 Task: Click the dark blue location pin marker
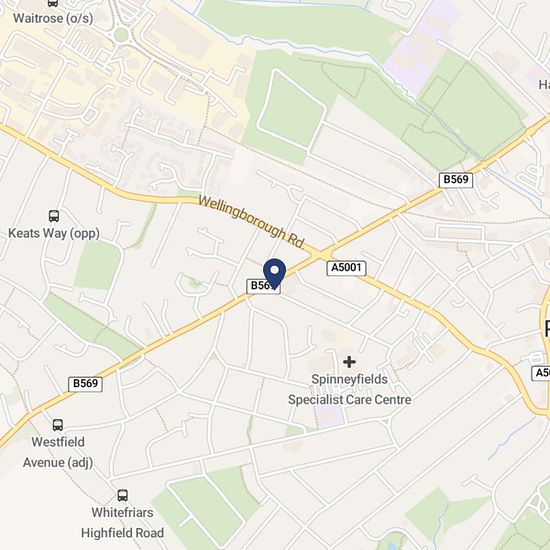[274, 274]
